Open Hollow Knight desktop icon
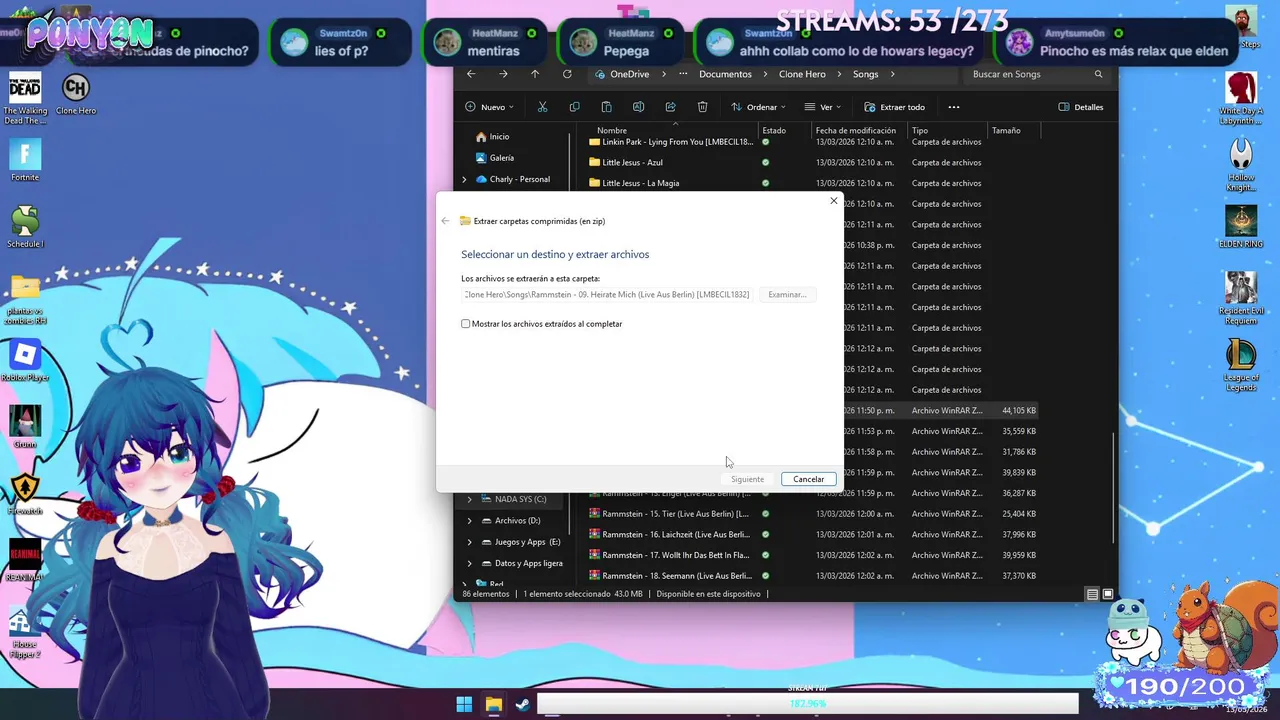The height and width of the screenshot is (720, 1280). [x=1241, y=165]
